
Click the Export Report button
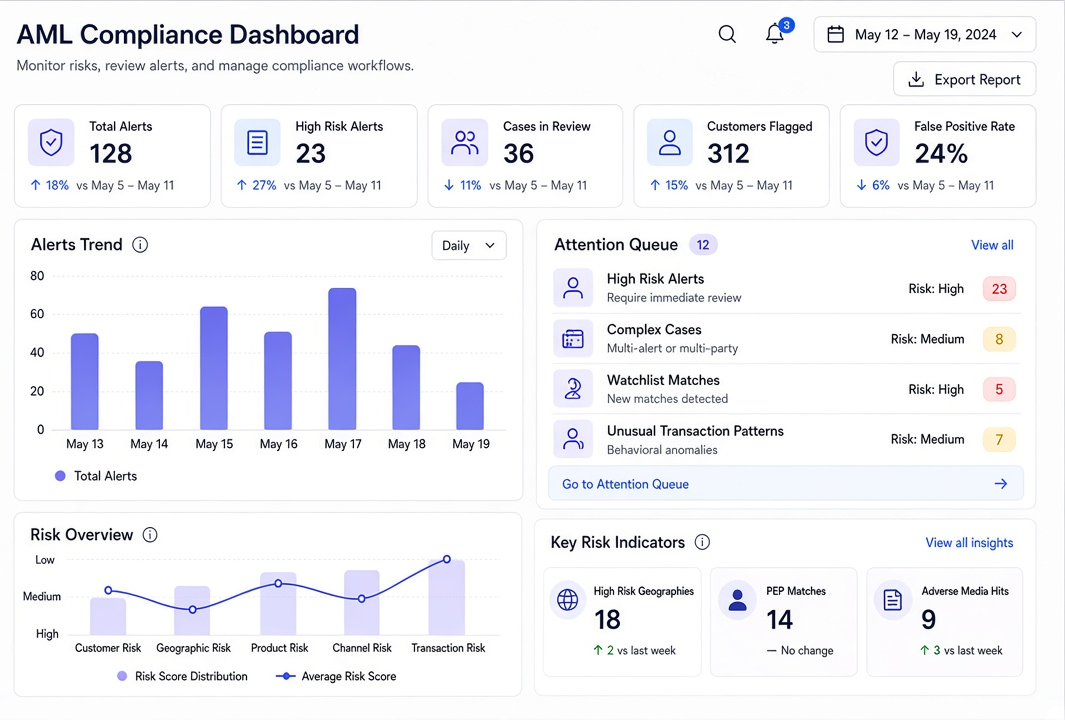point(964,79)
